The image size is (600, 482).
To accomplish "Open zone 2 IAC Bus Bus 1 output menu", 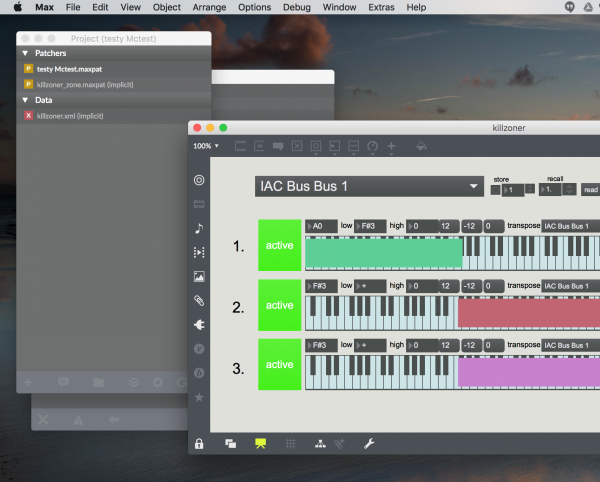I will coord(571,286).
